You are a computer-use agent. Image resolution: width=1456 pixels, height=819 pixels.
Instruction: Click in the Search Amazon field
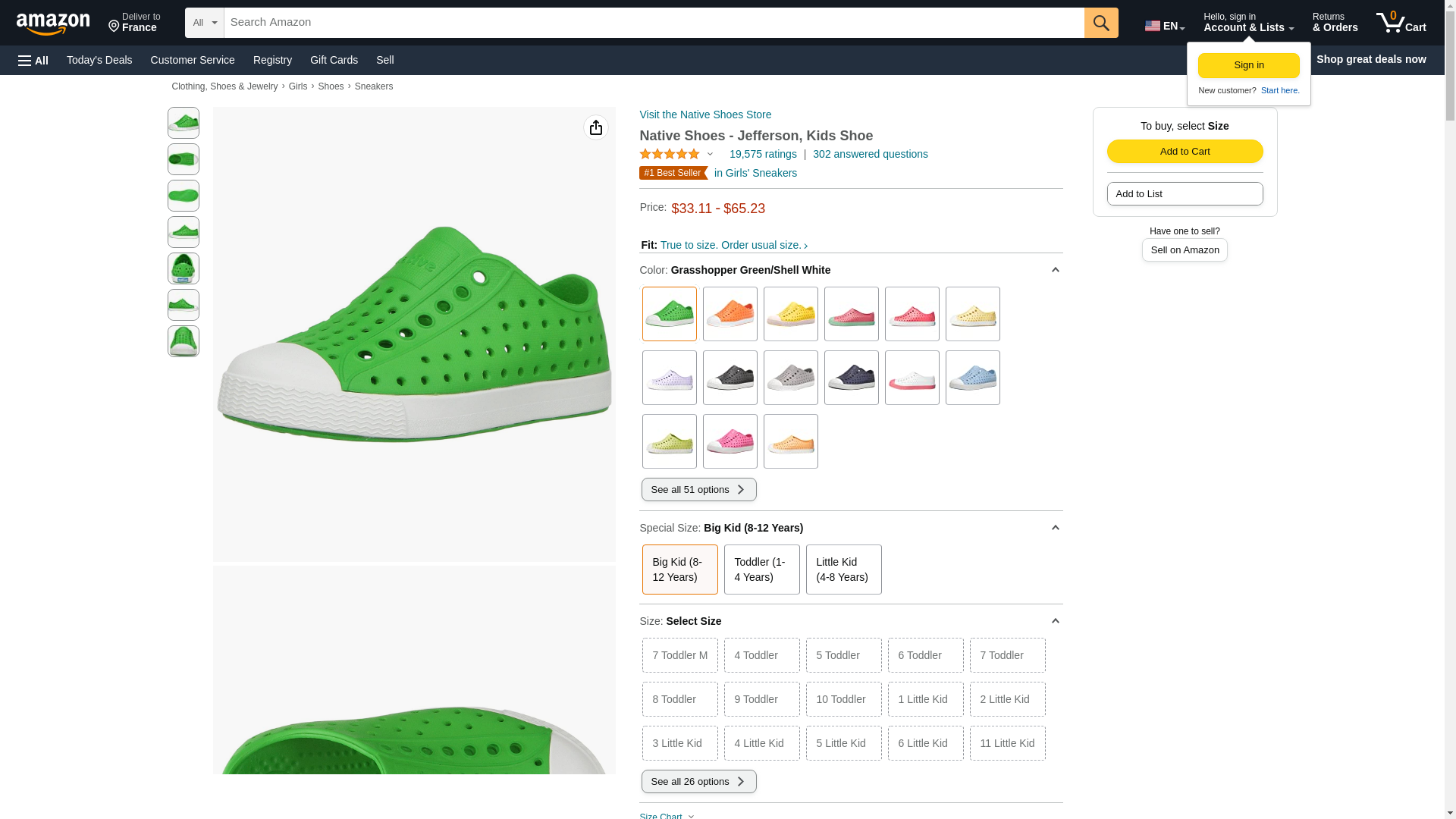pos(652,23)
